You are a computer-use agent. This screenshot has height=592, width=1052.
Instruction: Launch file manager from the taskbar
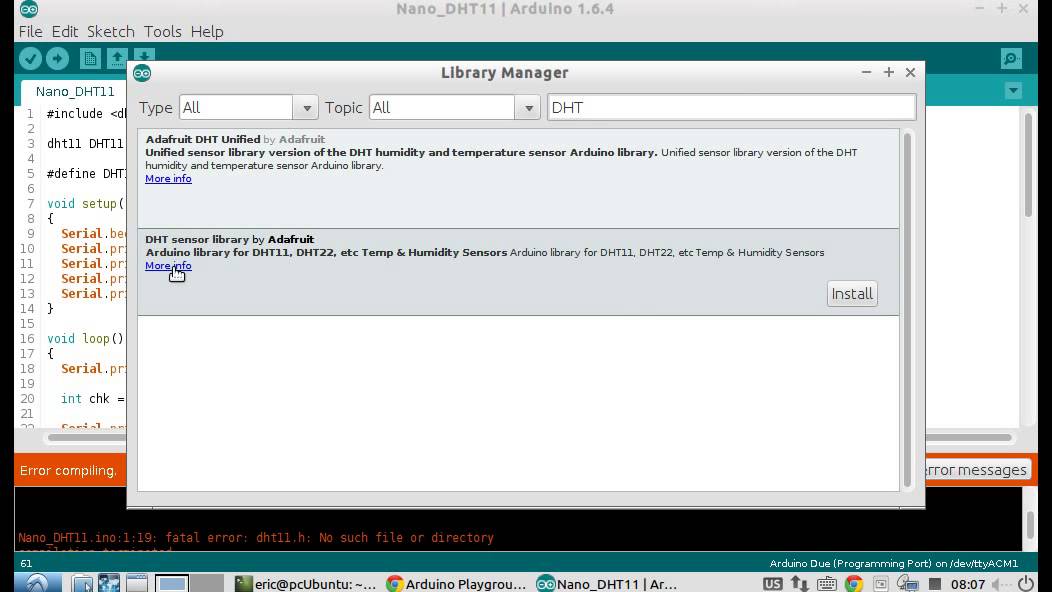pyautogui.click(x=82, y=583)
